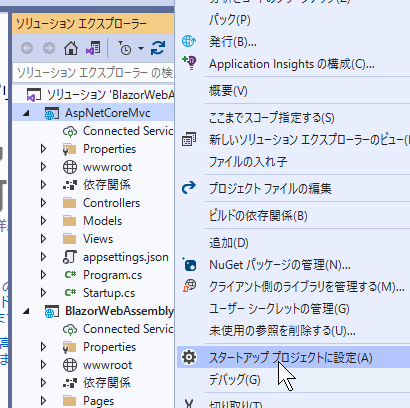
Task: Expand the Controllers folder
Action: (x=43, y=203)
